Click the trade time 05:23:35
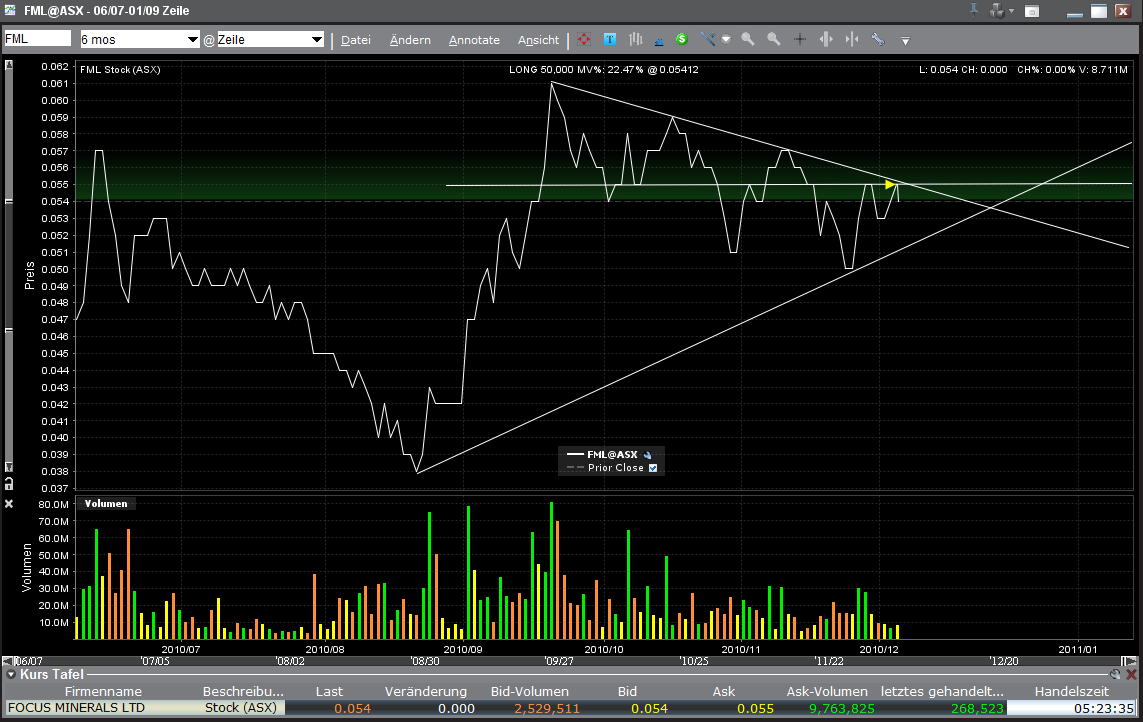The image size is (1143, 722). coord(1104,708)
